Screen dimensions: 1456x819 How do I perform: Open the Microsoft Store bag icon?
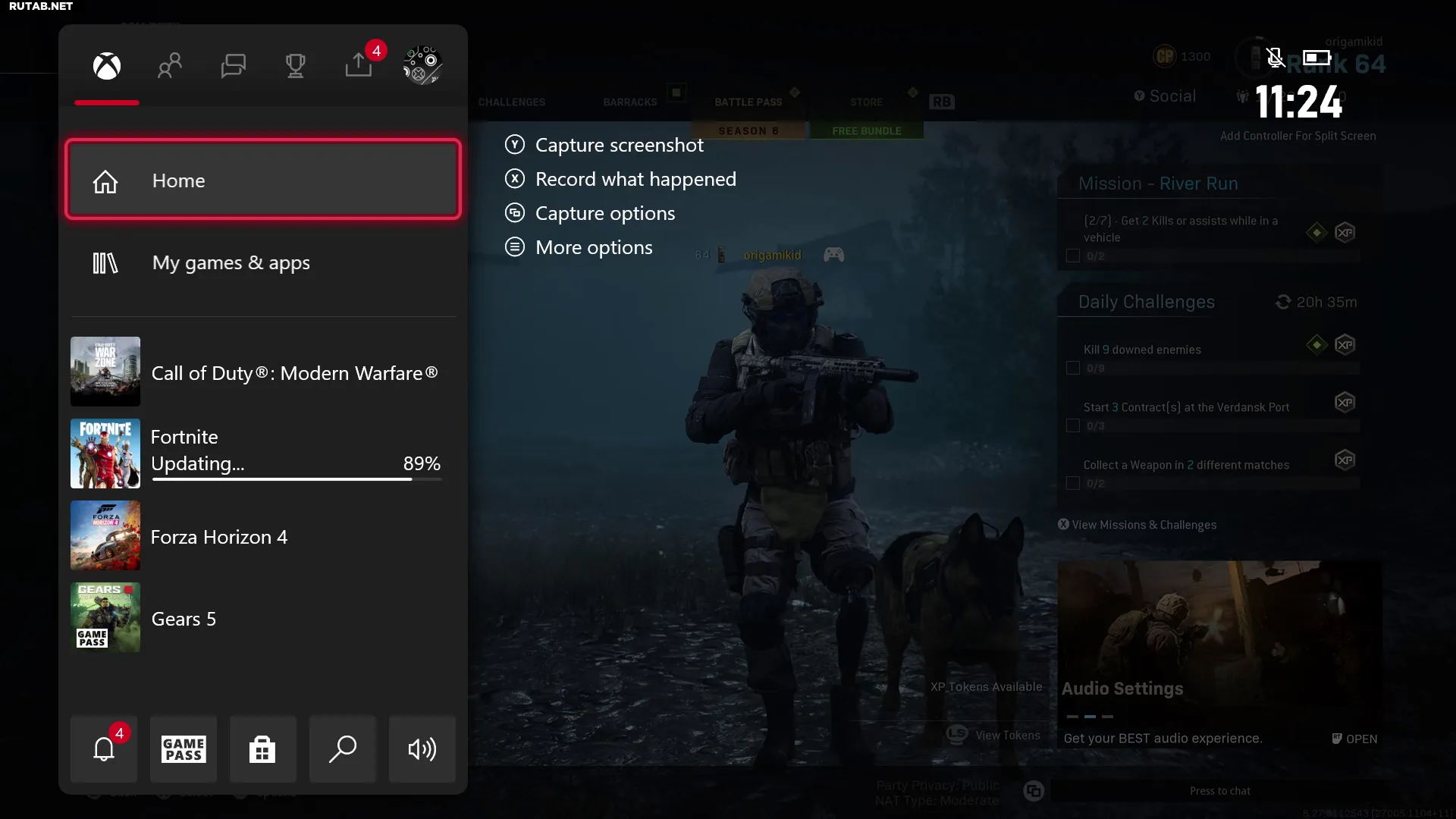click(262, 749)
